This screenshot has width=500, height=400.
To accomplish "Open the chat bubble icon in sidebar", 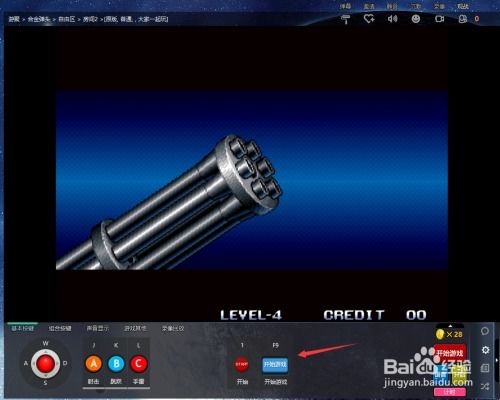I will pos(485,331).
